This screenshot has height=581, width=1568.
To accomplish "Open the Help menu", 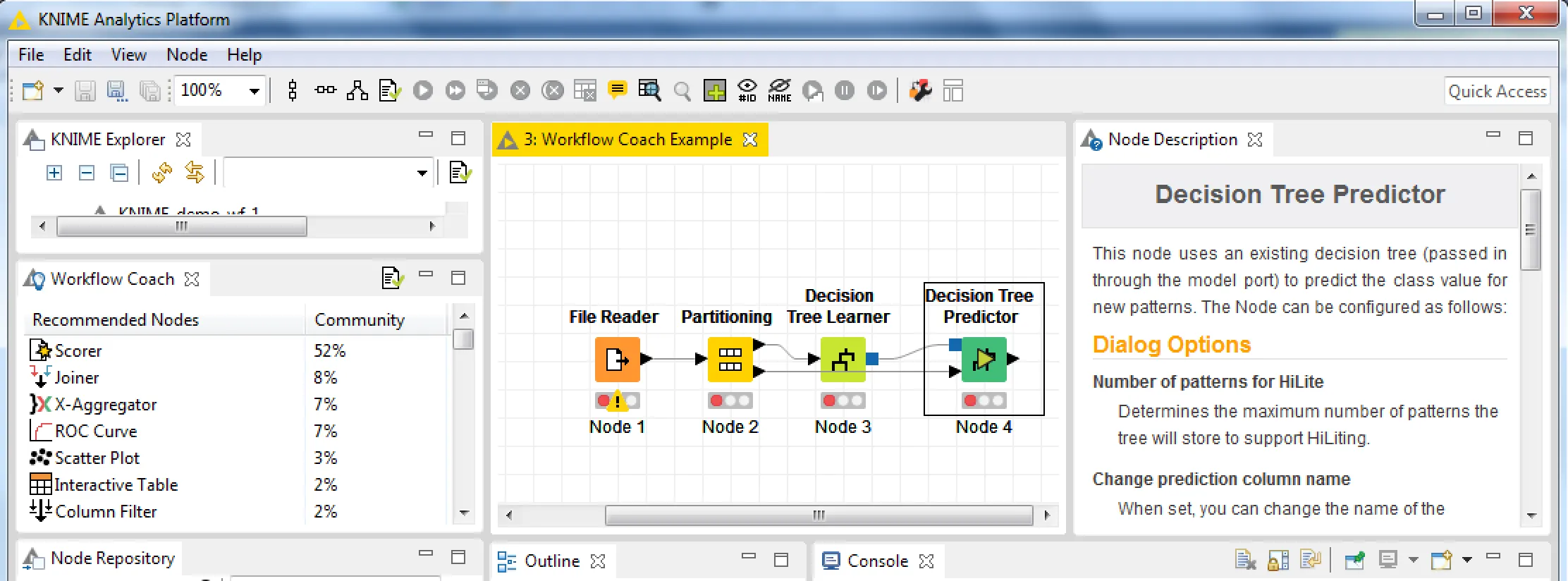I will tap(244, 54).
